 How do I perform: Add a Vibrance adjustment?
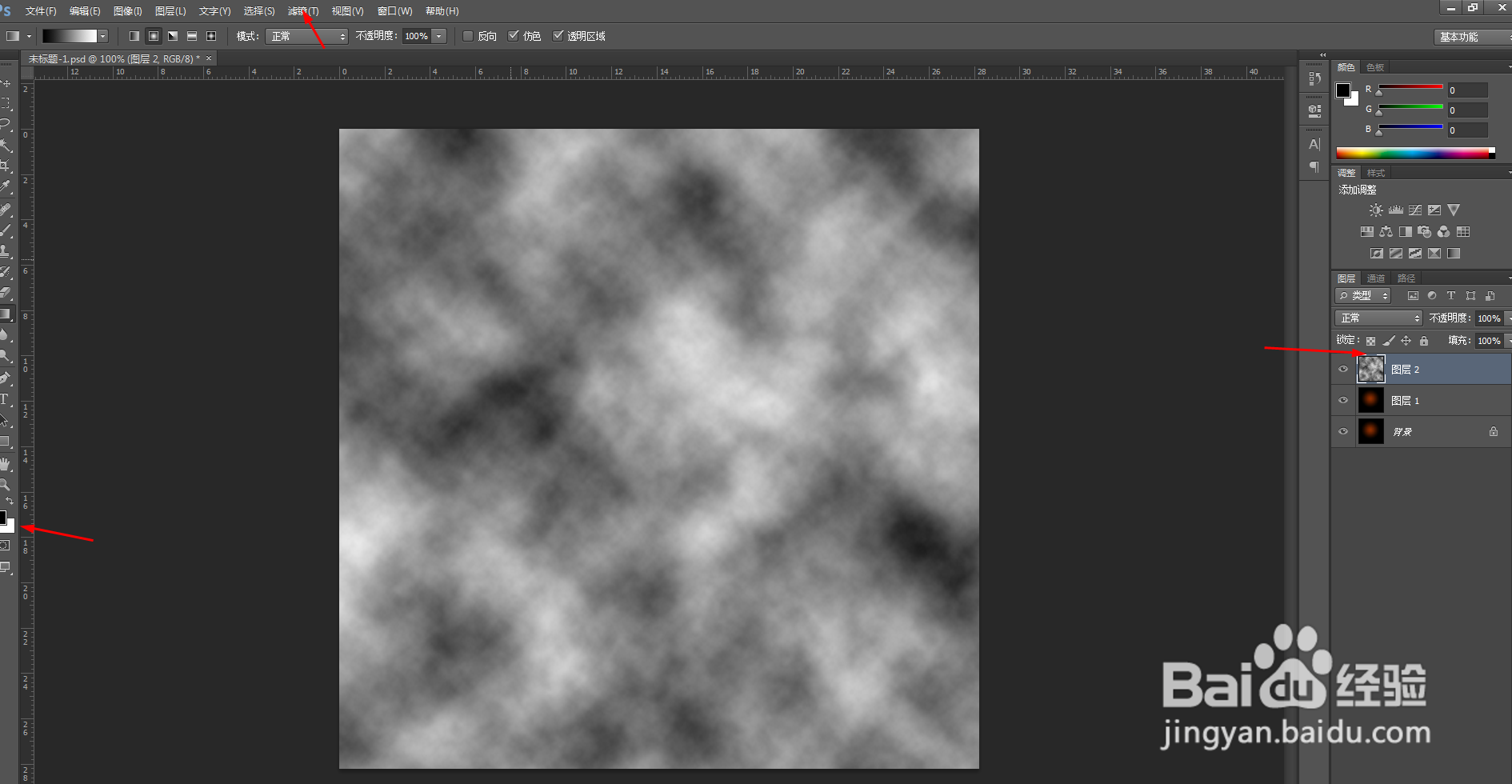tap(1454, 210)
